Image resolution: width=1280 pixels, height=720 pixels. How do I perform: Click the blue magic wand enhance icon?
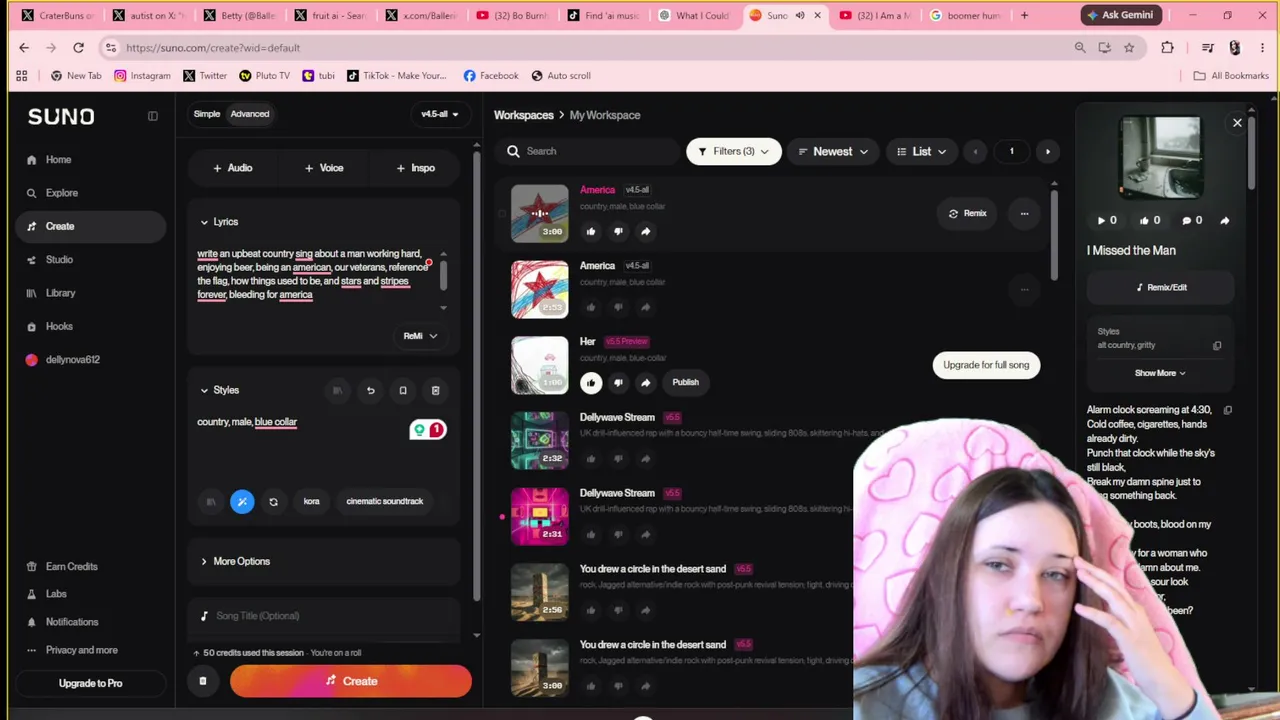tap(242, 502)
